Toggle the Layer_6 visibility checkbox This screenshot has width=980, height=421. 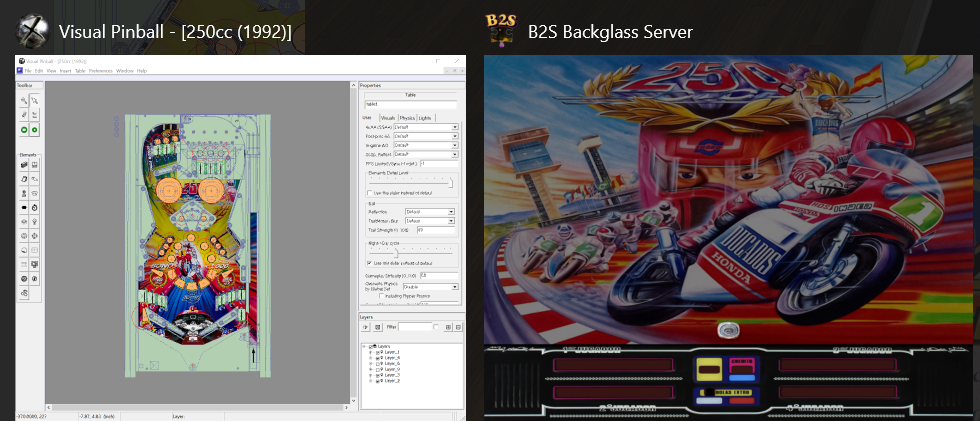pos(378,364)
